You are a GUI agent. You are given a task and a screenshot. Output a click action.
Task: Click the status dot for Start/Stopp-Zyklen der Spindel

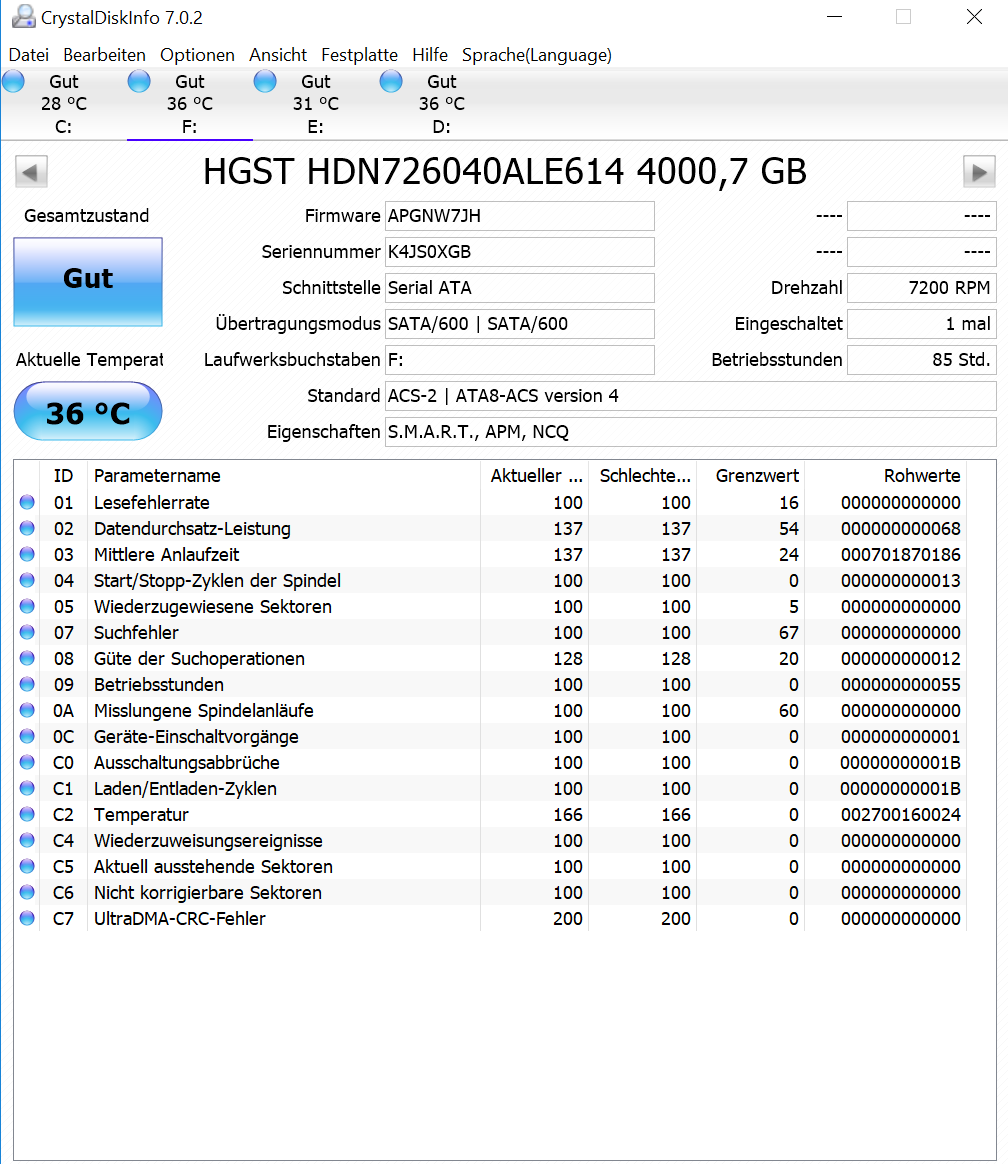click(27, 581)
